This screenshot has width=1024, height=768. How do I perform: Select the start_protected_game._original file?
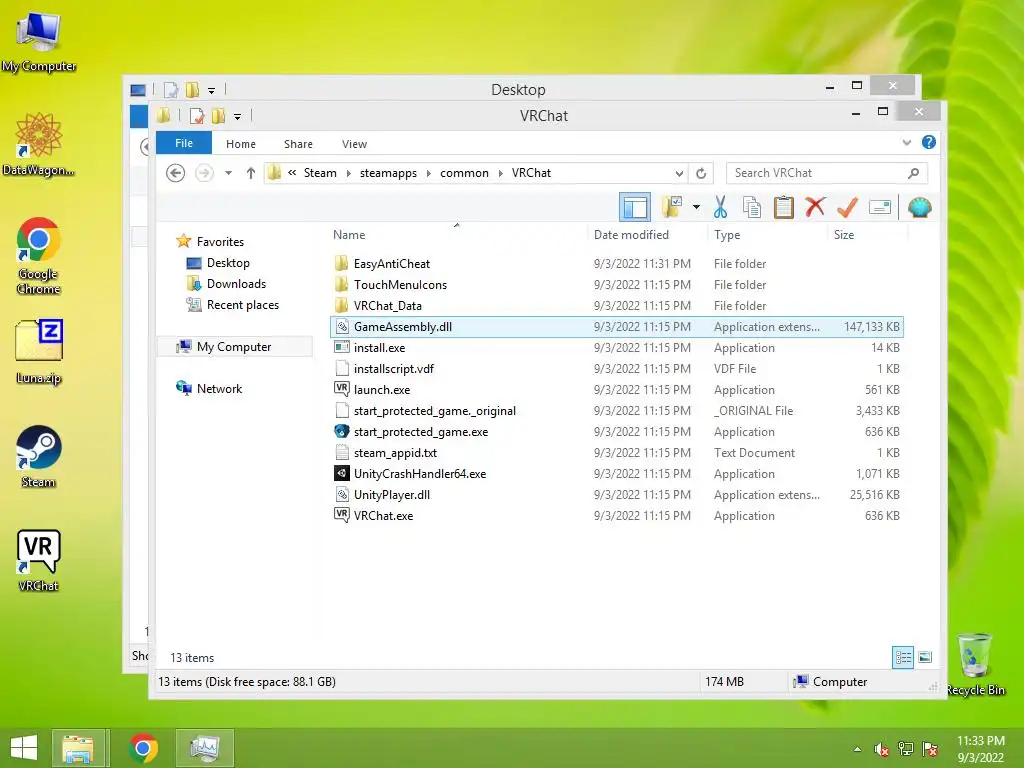click(434, 411)
